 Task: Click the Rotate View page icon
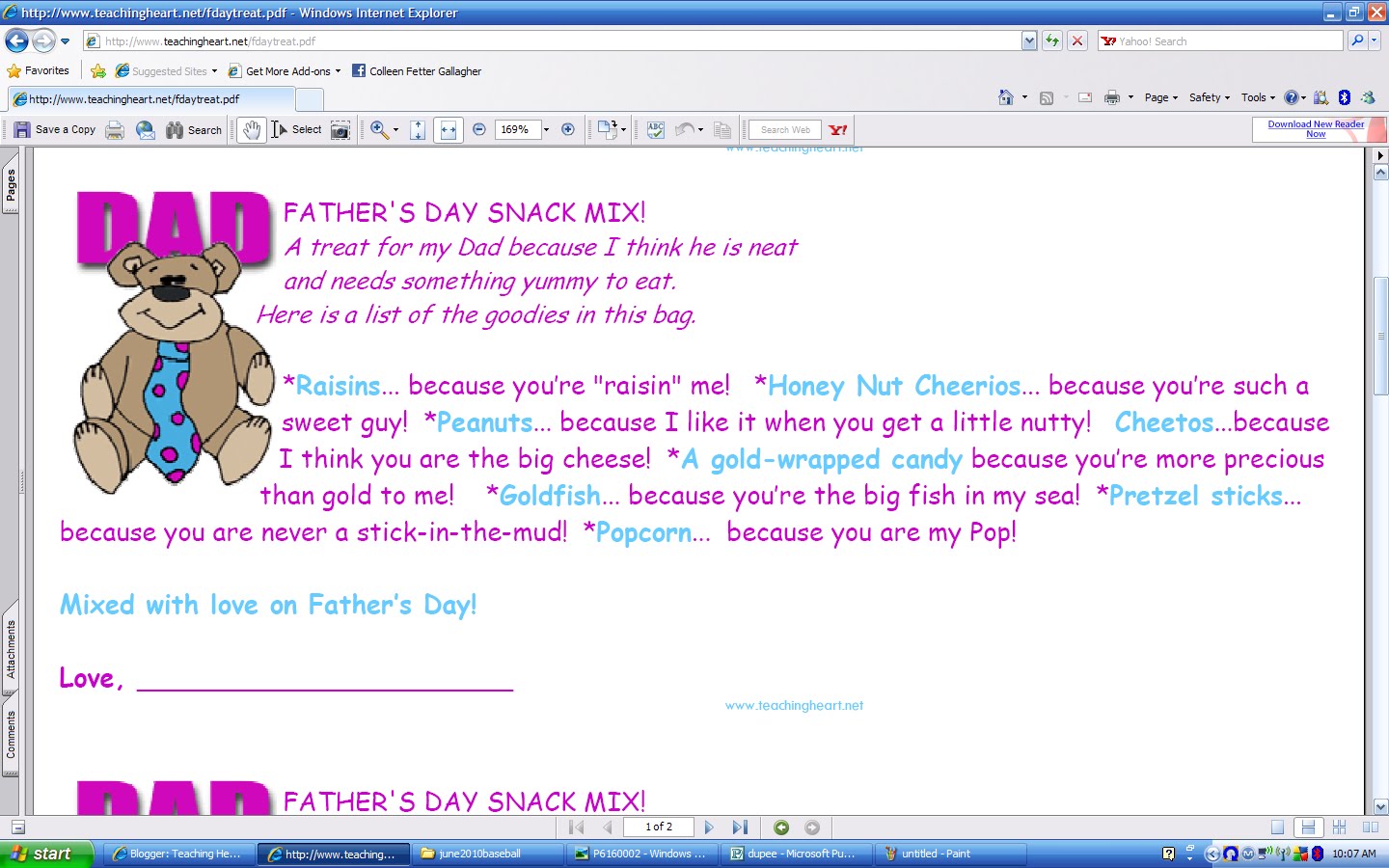[607, 129]
